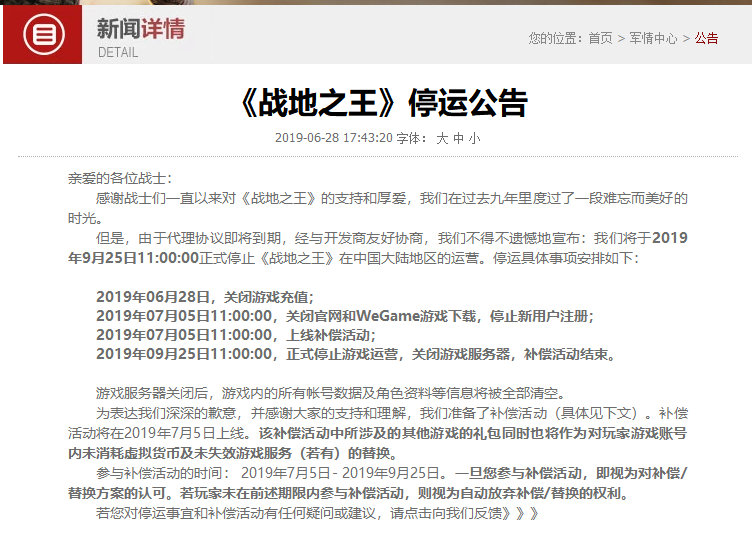The width and height of the screenshot is (752, 534).
Task: Click the text 参与补偿活动的时间
Action: [163, 474]
